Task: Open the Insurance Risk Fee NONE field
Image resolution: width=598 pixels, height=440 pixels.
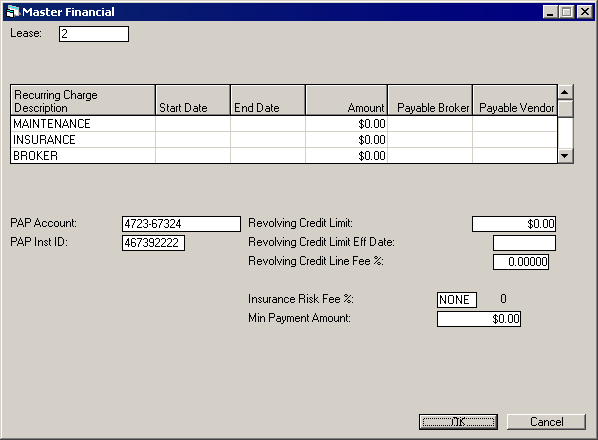Action: (x=457, y=300)
